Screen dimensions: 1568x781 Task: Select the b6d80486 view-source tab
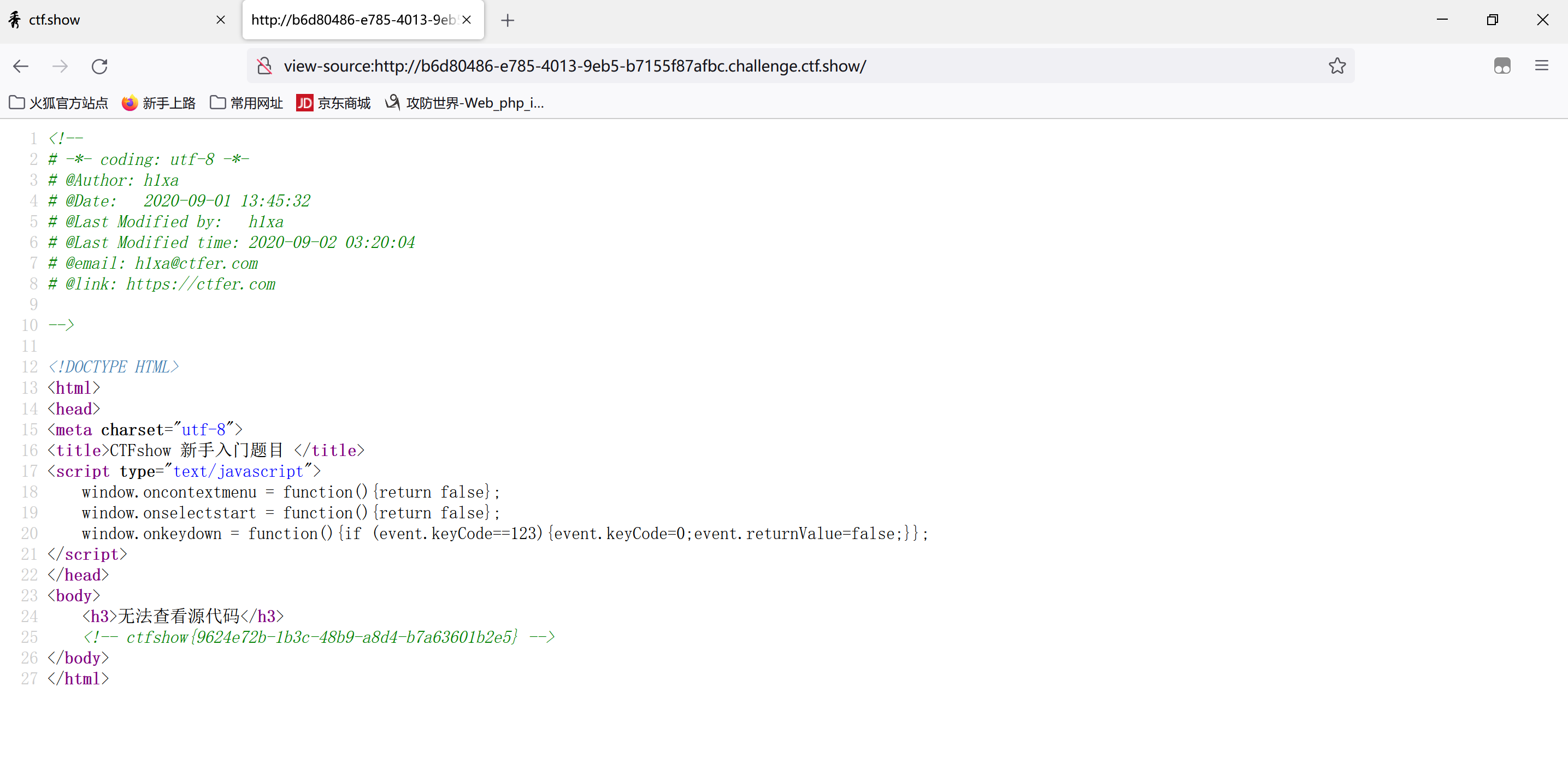363,20
